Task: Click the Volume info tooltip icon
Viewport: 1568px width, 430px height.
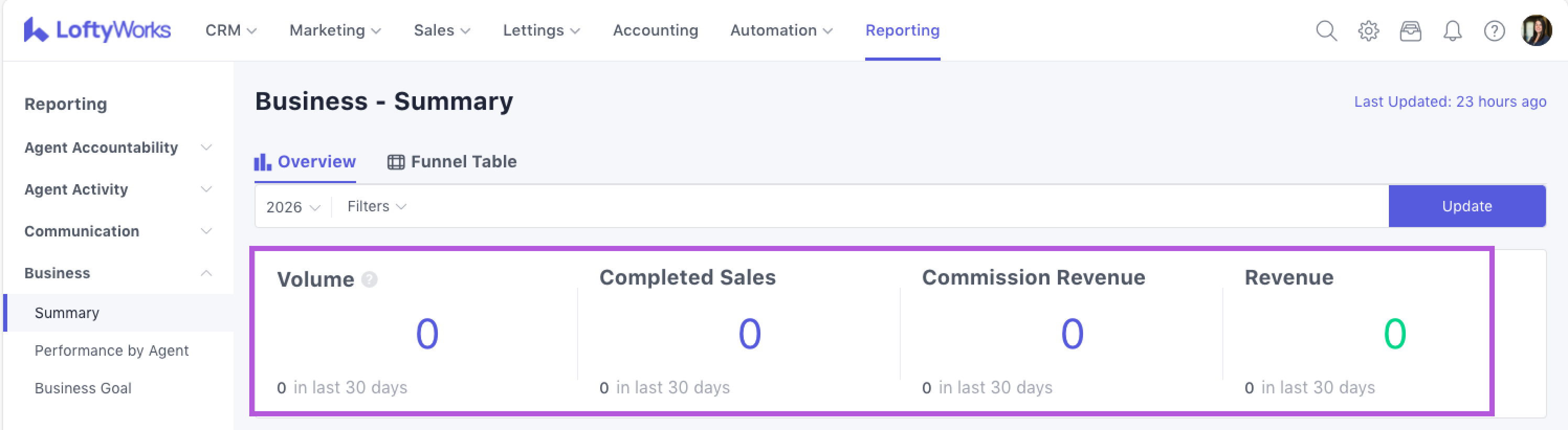Action: [x=369, y=279]
